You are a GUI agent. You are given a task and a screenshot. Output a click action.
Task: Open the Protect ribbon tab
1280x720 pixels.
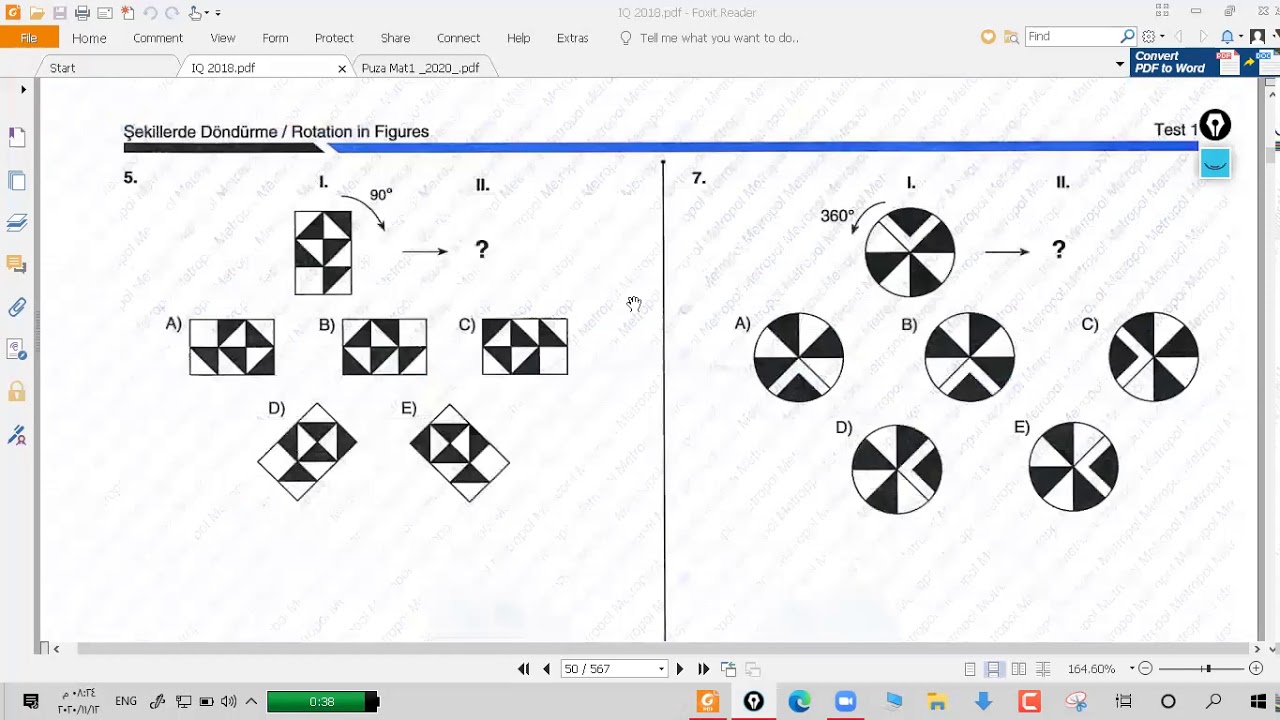[334, 38]
